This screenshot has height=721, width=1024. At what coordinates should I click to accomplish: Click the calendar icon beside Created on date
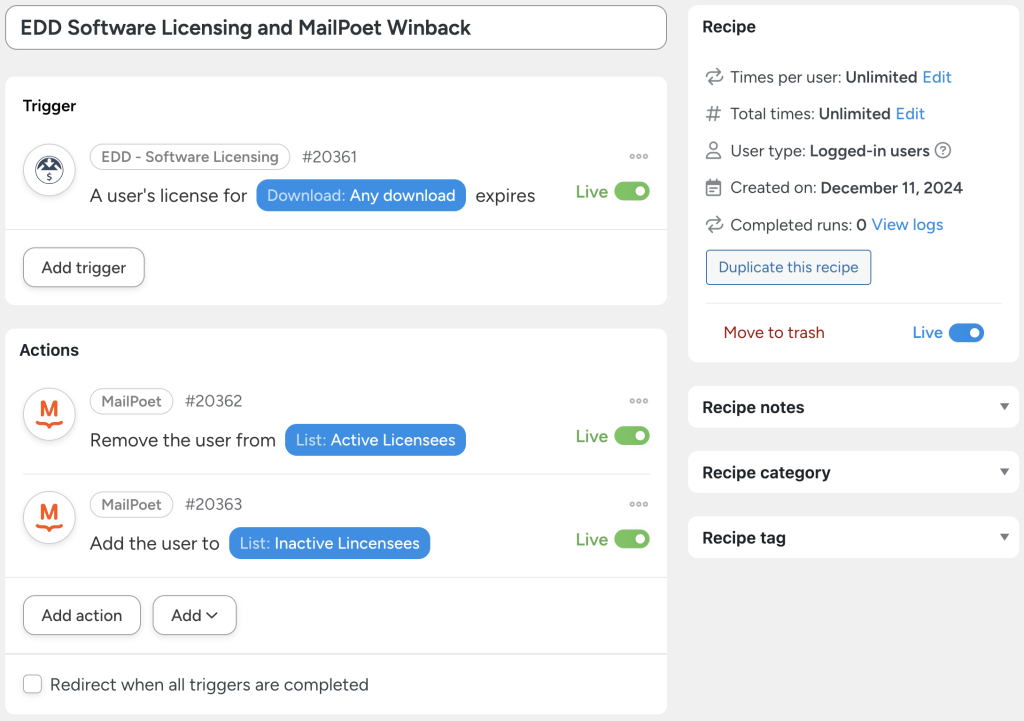(x=712, y=187)
